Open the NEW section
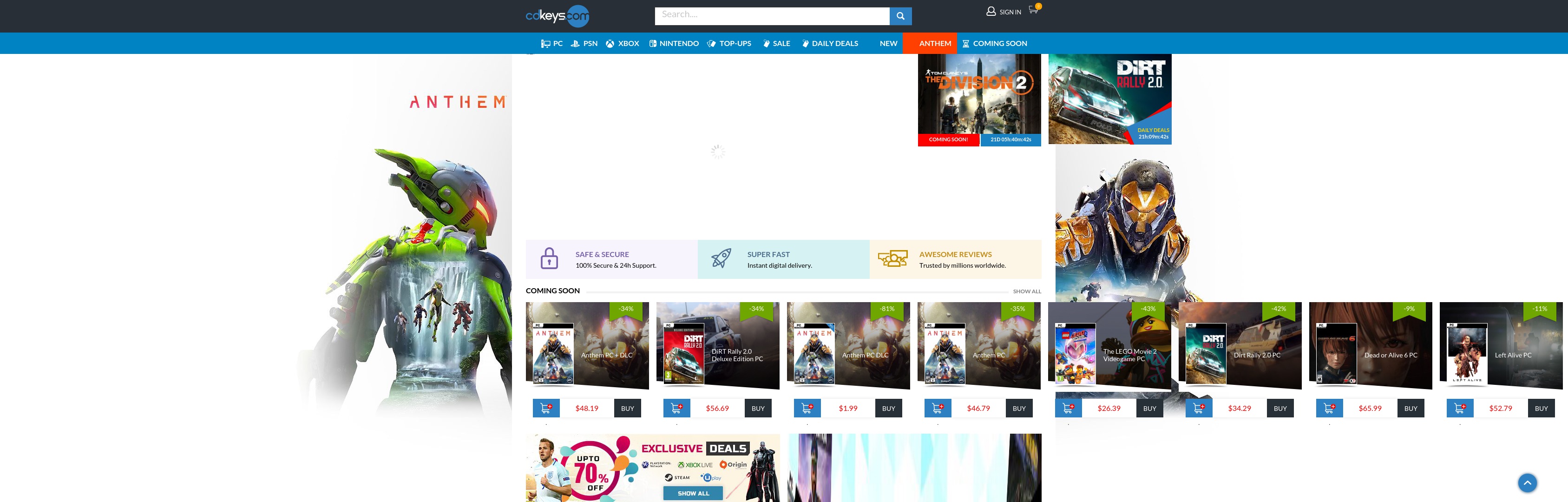Image resolution: width=1568 pixels, height=502 pixels. coord(888,43)
